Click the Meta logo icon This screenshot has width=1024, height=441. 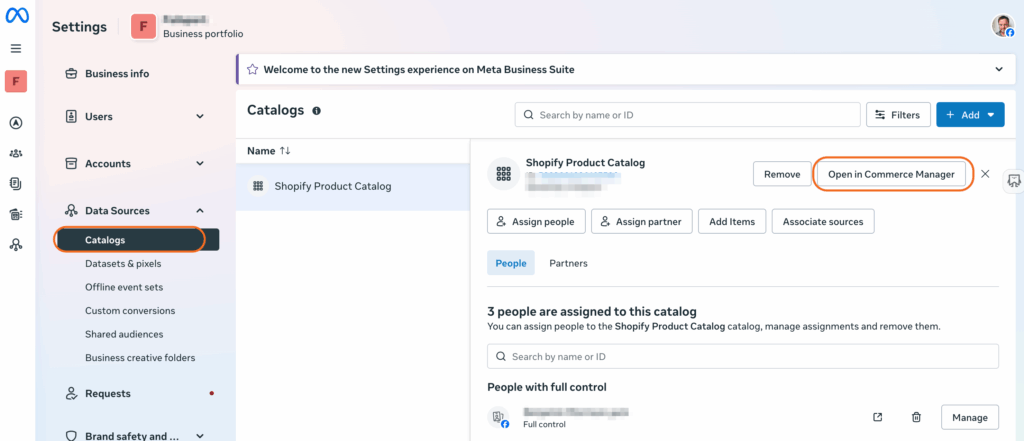16,18
